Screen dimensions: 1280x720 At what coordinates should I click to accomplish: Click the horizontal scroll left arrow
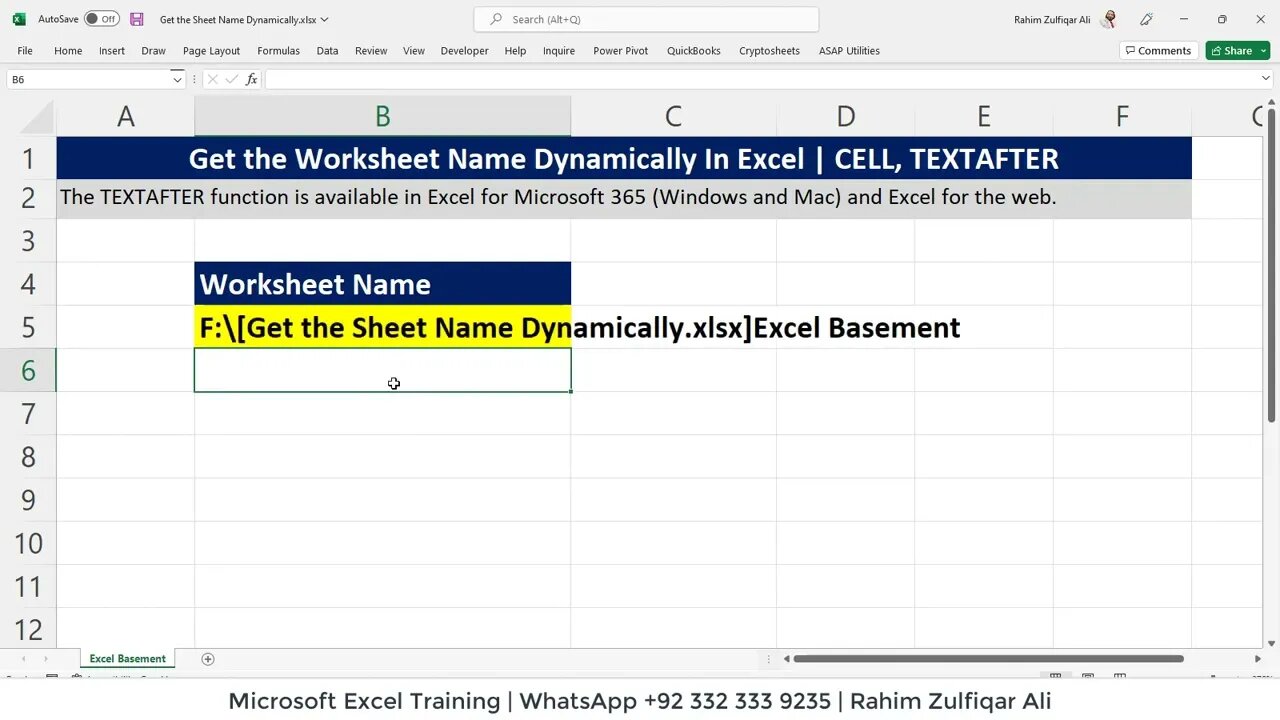[786, 659]
